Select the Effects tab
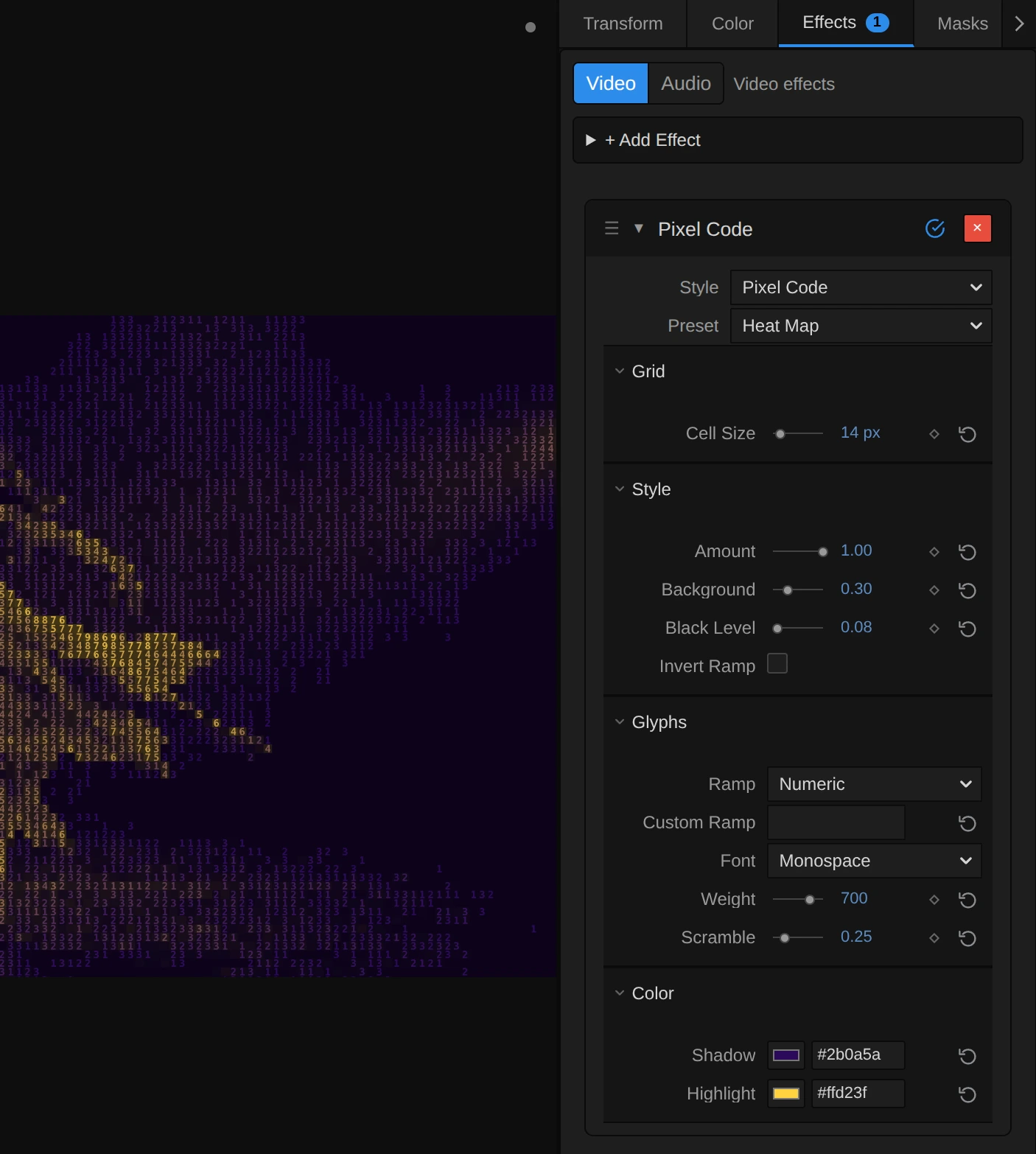 [845, 23]
